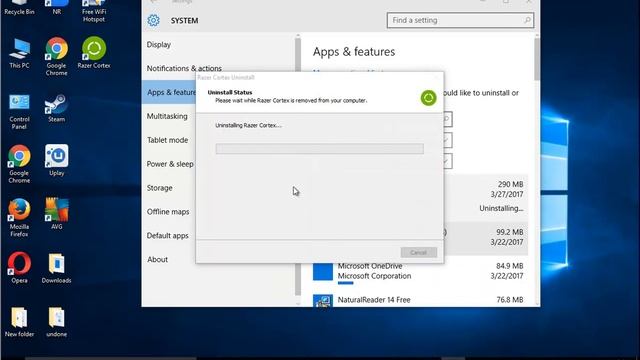Open the undone folder on desktop
The height and width of the screenshot is (360, 640).
pyautogui.click(x=56, y=322)
